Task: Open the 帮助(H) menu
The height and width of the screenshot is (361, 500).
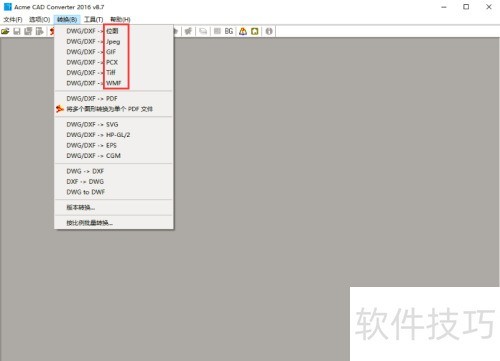Action: [120, 20]
